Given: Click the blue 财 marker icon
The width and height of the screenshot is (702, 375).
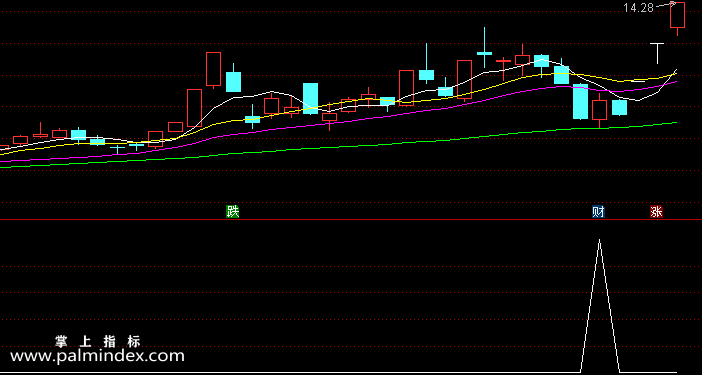Looking at the screenshot, I should tap(599, 211).
